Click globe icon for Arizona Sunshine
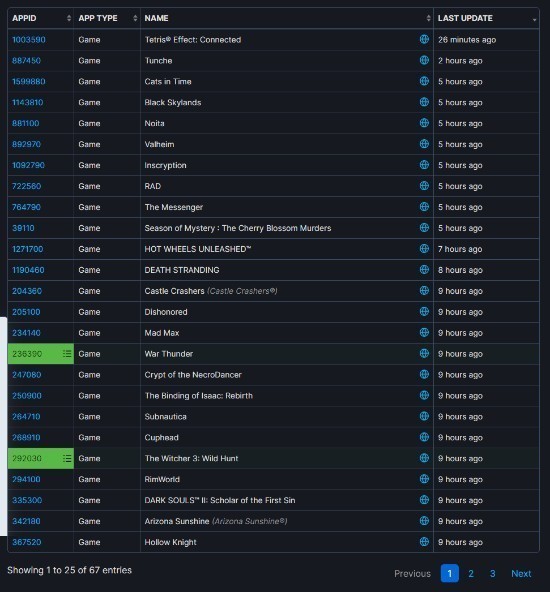550x592 pixels. 424,521
